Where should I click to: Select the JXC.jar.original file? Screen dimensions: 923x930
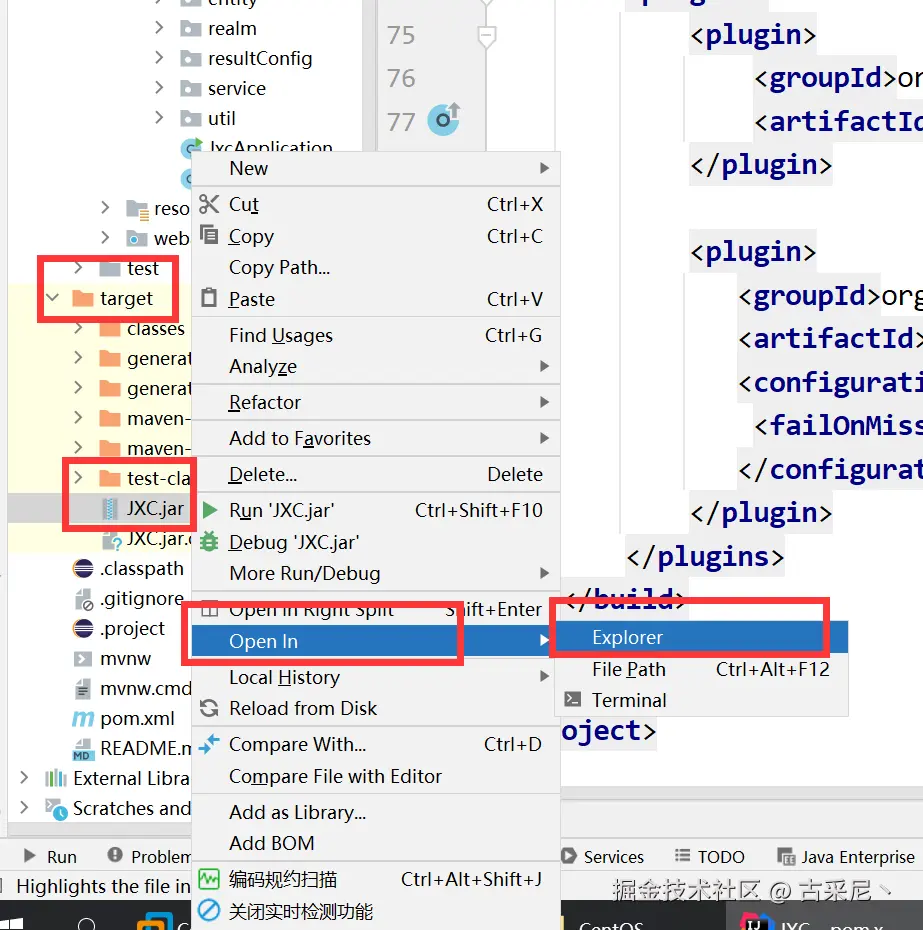pyautogui.click(x=160, y=539)
